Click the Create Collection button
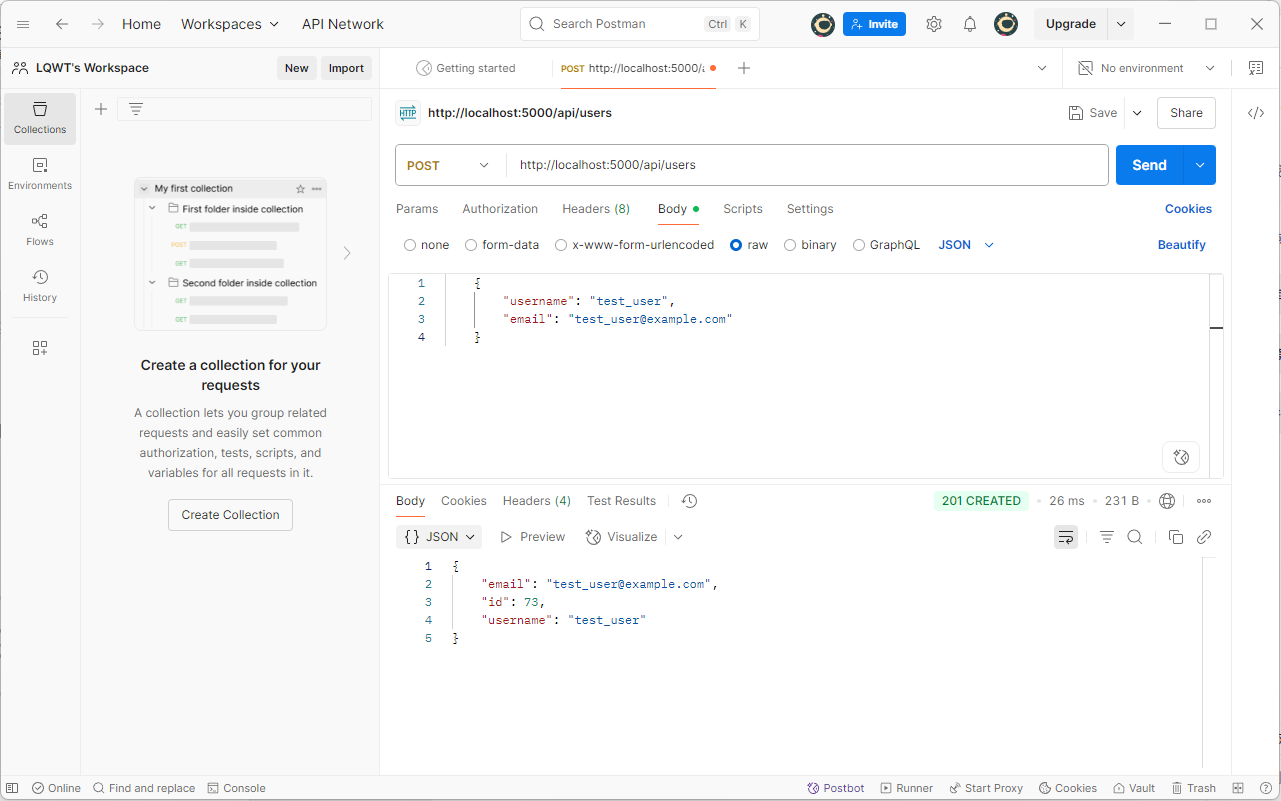1281x801 pixels. pyautogui.click(x=230, y=515)
